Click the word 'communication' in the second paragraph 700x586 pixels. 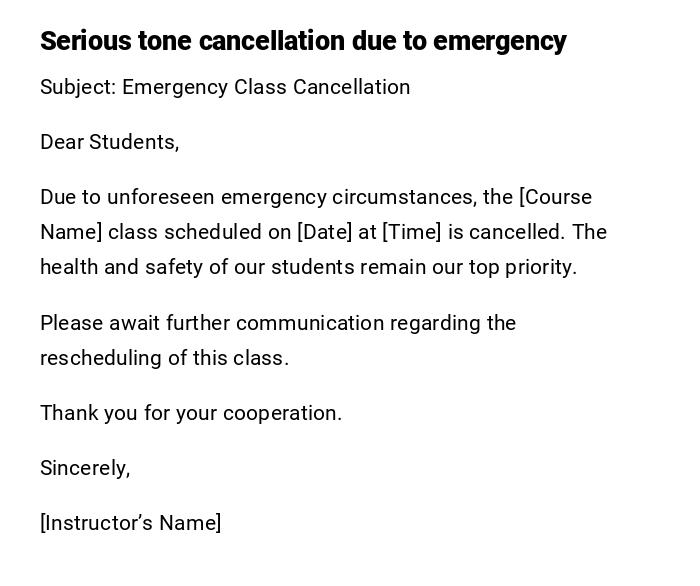click(310, 323)
